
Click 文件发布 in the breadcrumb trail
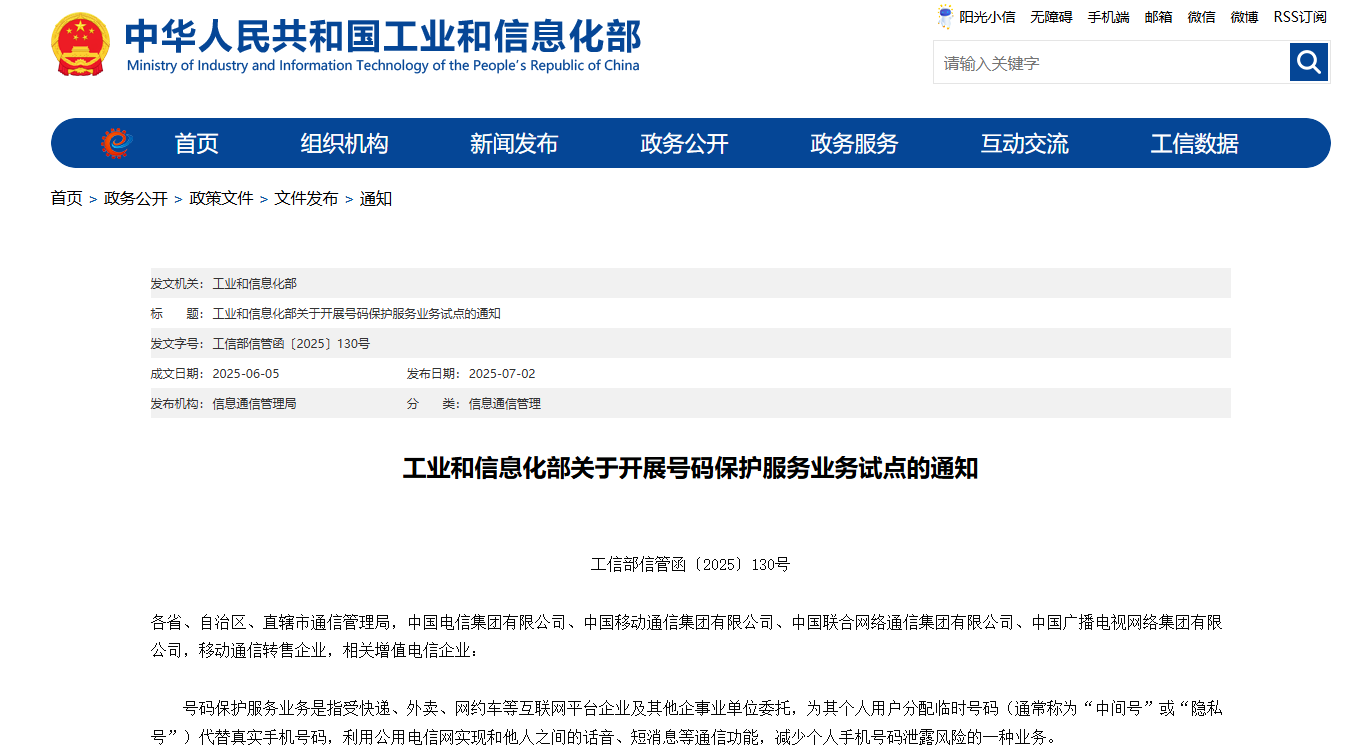307,198
